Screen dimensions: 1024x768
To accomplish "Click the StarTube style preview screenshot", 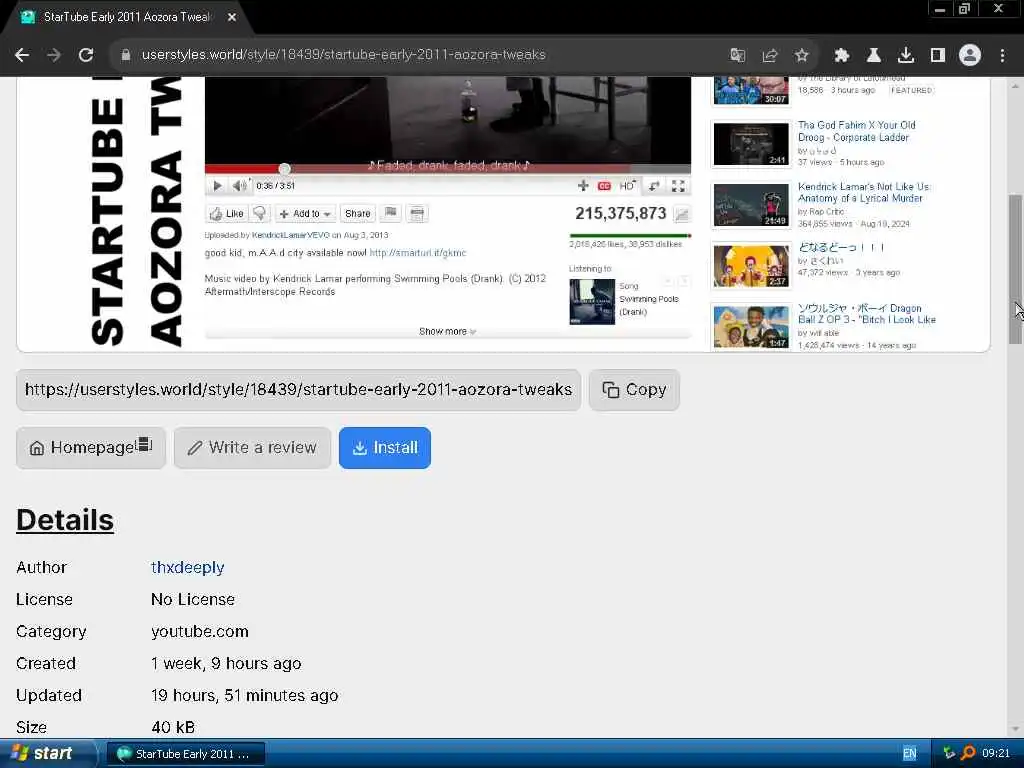I will (x=503, y=214).
